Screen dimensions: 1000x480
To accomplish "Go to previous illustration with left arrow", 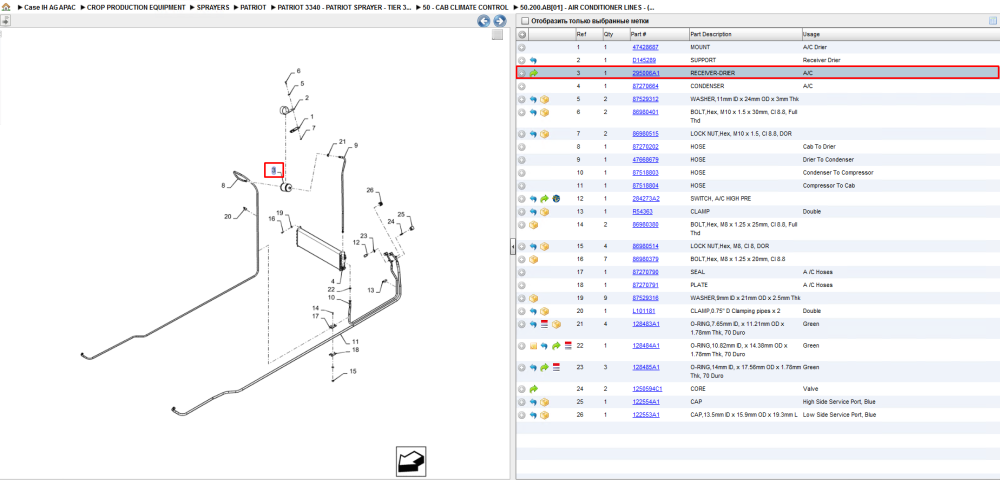I will coord(484,21).
